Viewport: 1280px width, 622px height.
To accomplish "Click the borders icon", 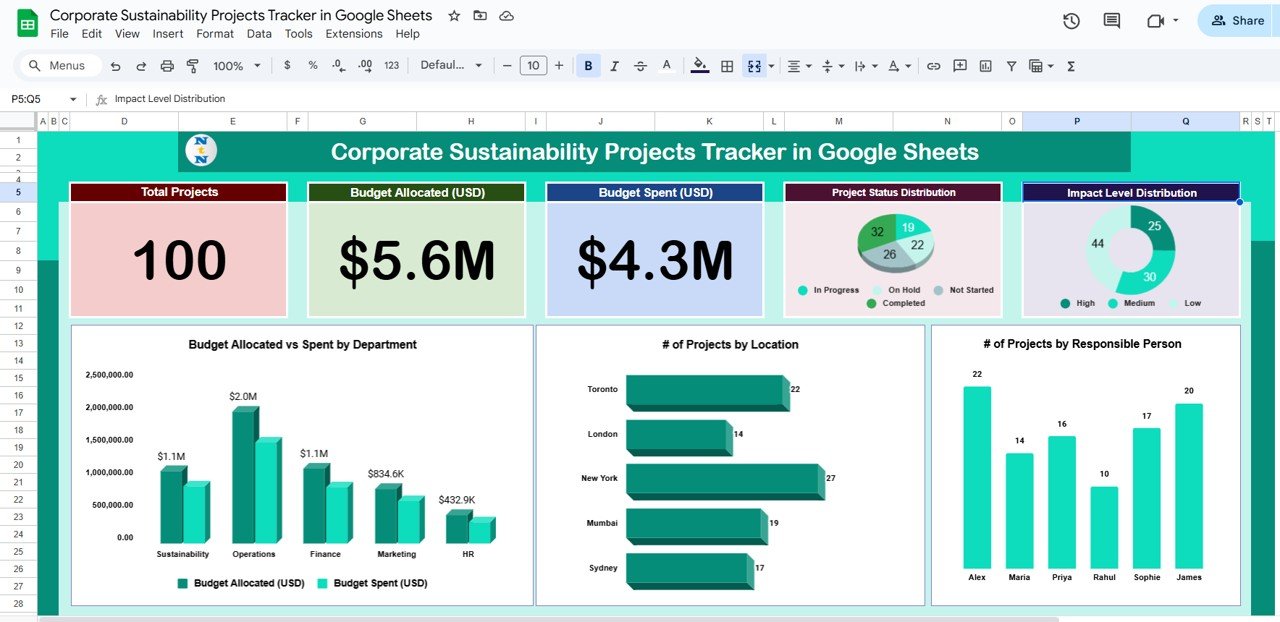I will (727, 65).
